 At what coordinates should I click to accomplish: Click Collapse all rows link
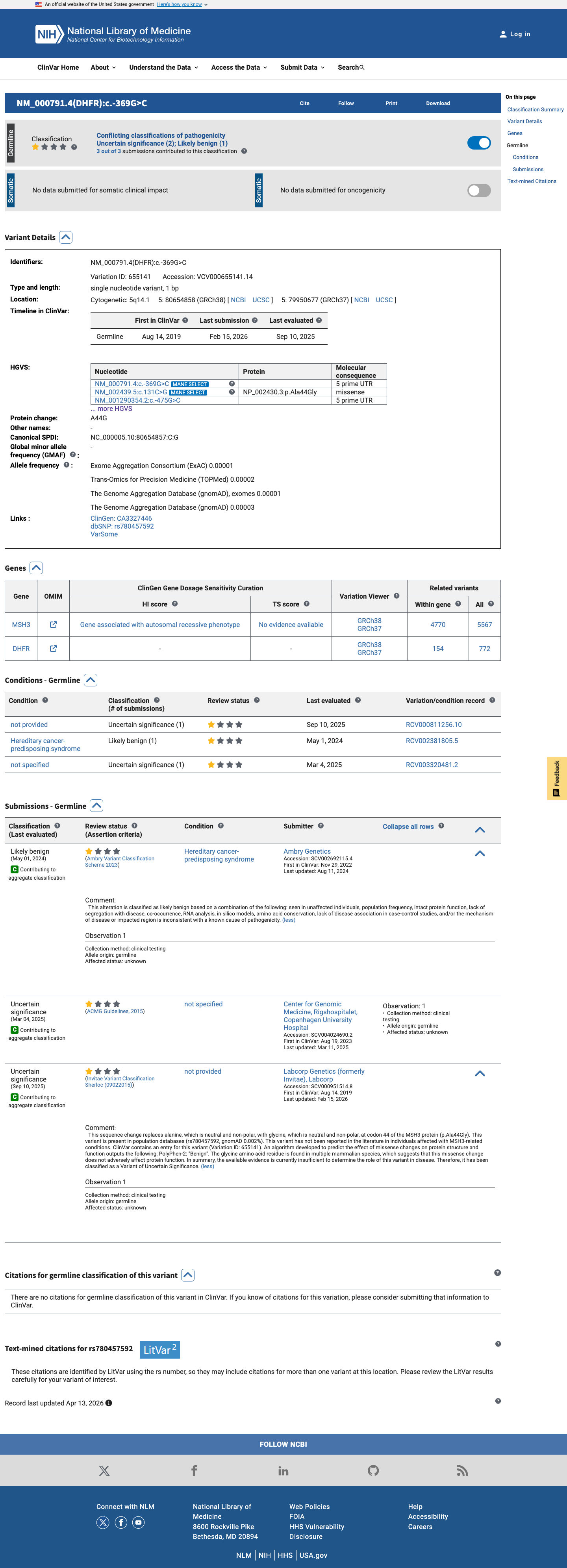click(x=408, y=827)
